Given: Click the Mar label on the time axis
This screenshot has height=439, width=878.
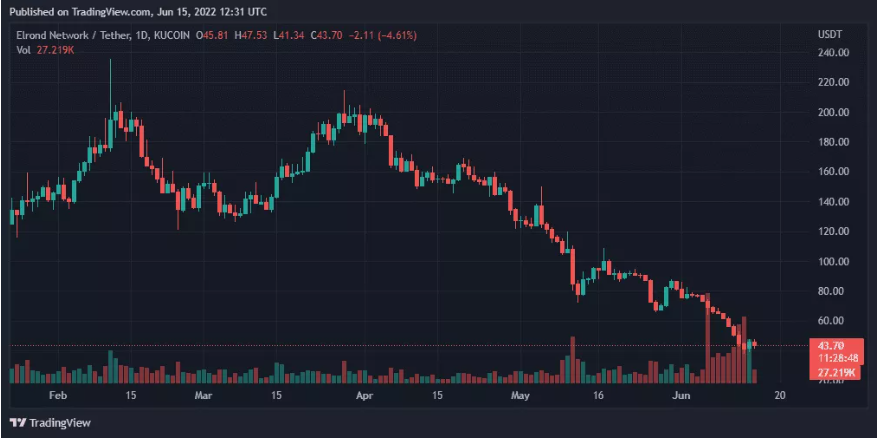Looking at the screenshot, I should click(203, 396).
